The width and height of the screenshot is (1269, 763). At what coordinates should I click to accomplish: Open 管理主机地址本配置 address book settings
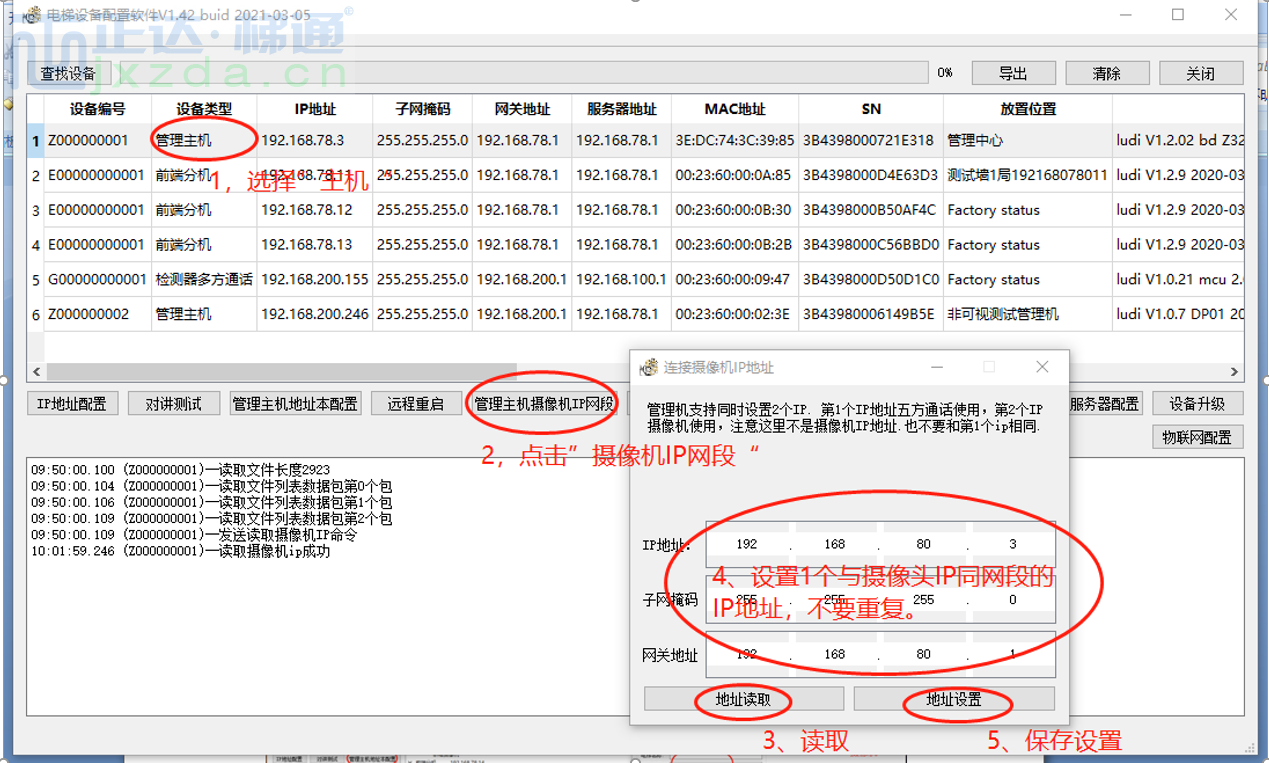(295, 403)
